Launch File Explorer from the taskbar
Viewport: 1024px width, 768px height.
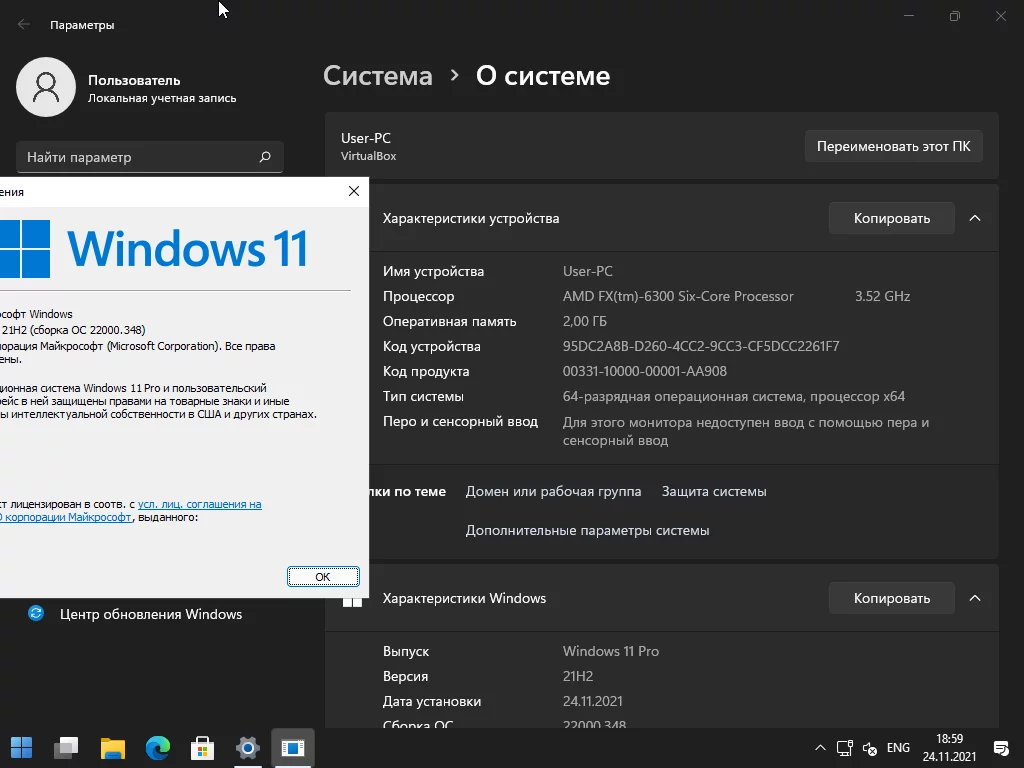coord(112,747)
